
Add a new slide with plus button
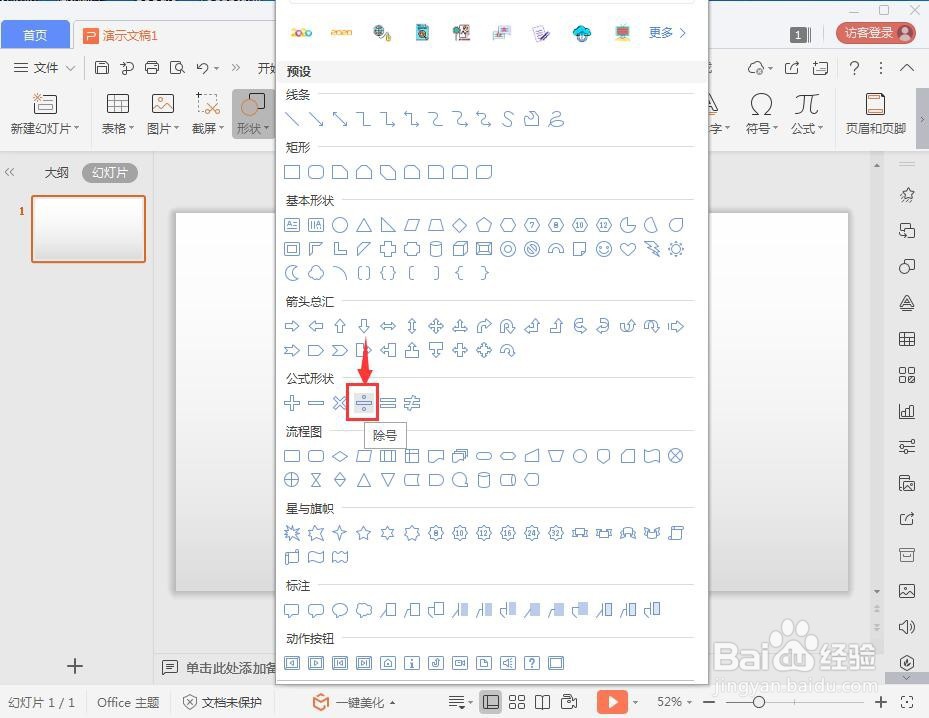click(75, 666)
